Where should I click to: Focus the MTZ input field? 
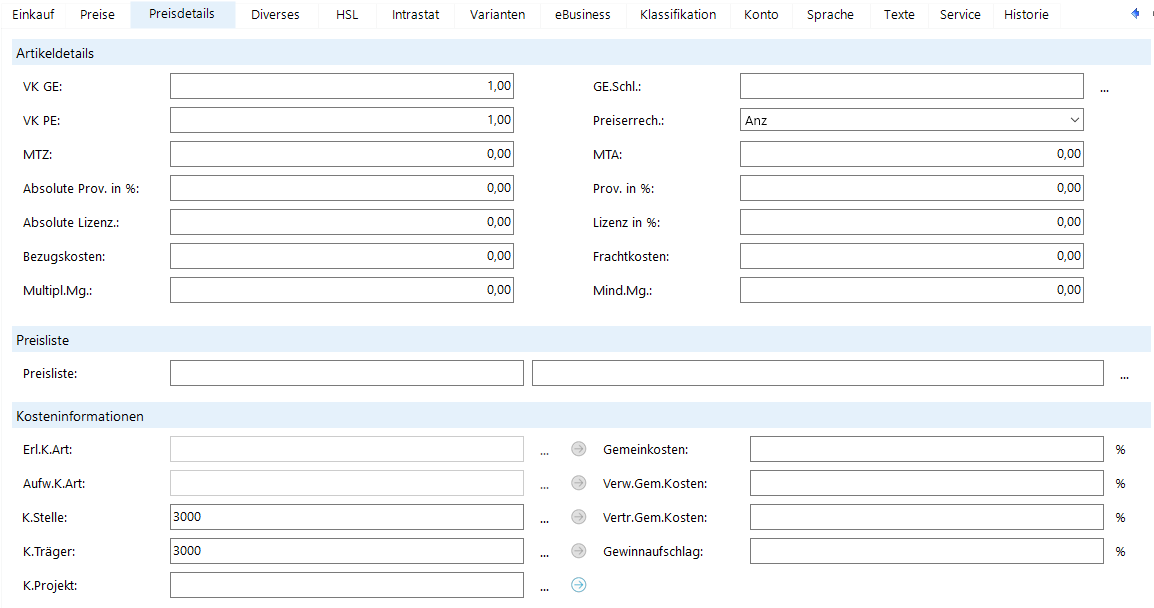pyautogui.click(x=341, y=154)
